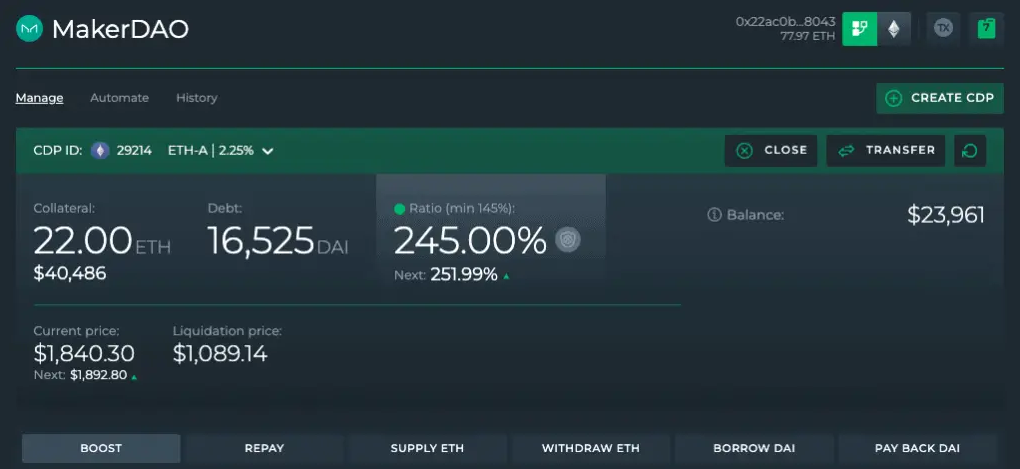Viewport: 1020px width, 469px height.
Task: Click the shield icon beside 245.00% ratio
Action: point(568,240)
